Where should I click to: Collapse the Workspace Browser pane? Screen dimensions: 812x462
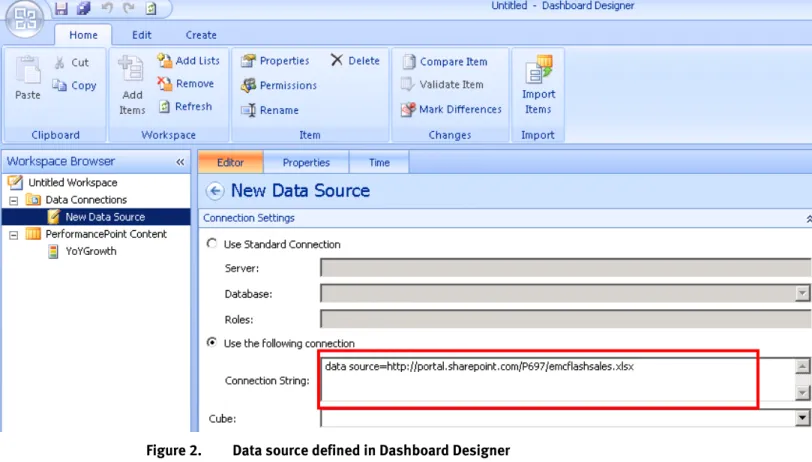click(x=180, y=162)
